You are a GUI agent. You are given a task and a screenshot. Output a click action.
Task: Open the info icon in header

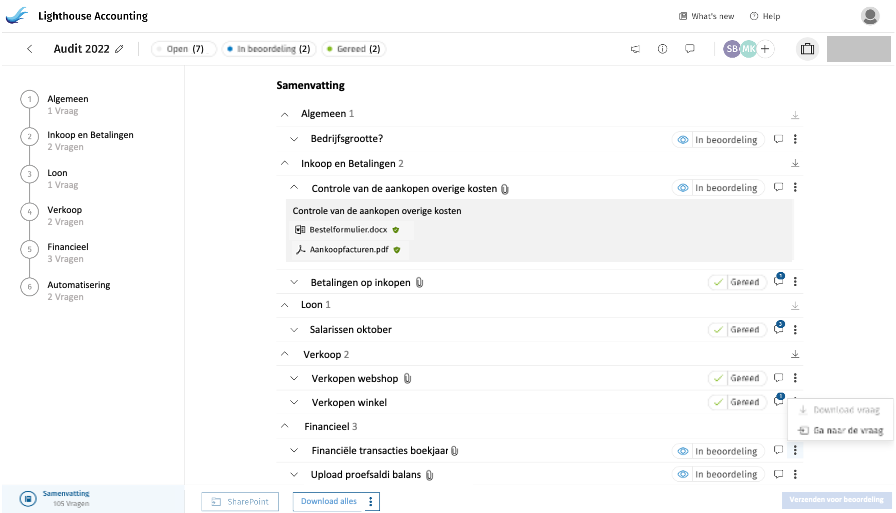(x=662, y=49)
